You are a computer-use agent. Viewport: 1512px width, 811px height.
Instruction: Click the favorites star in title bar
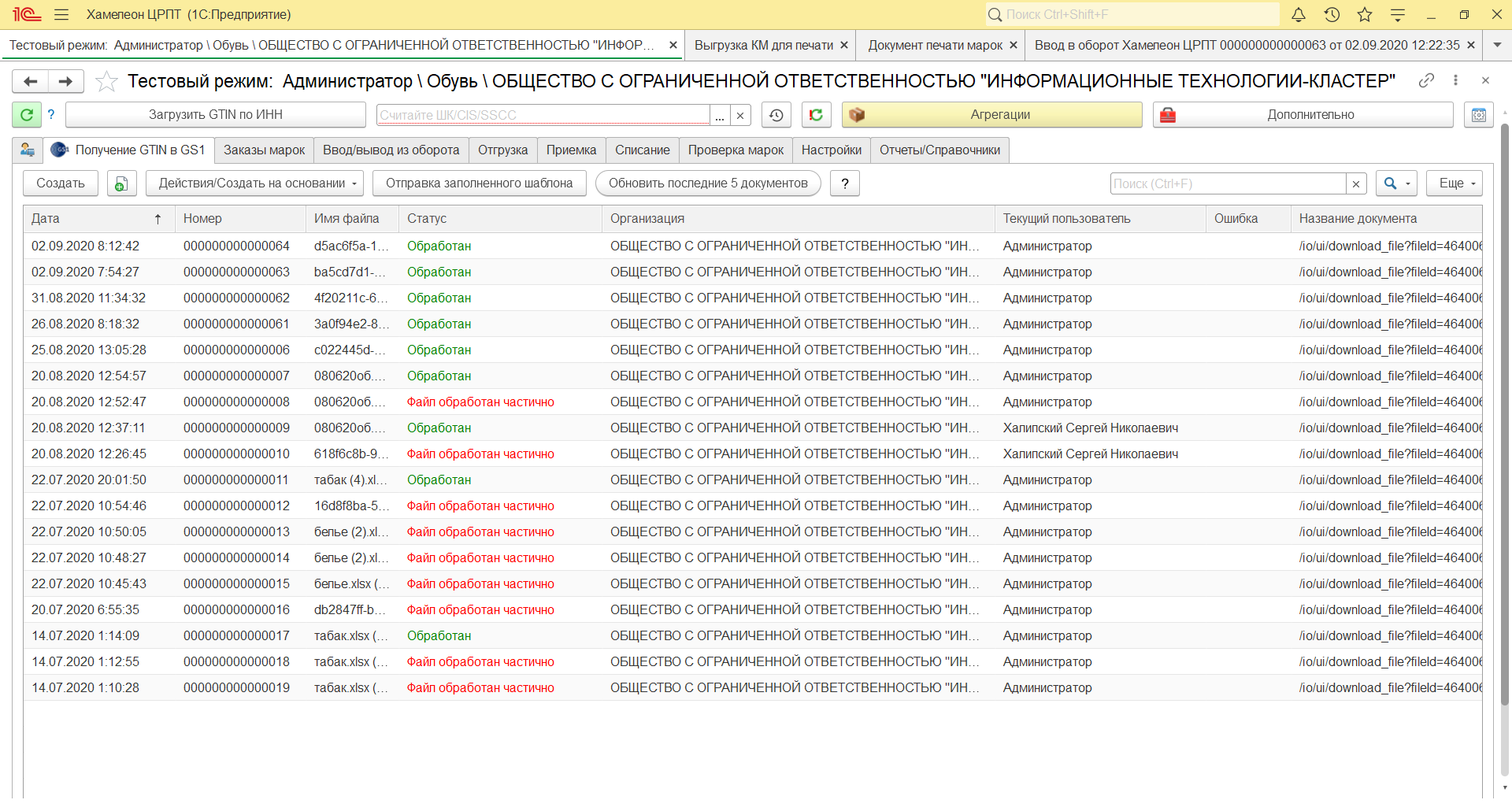(x=1365, y=15)
